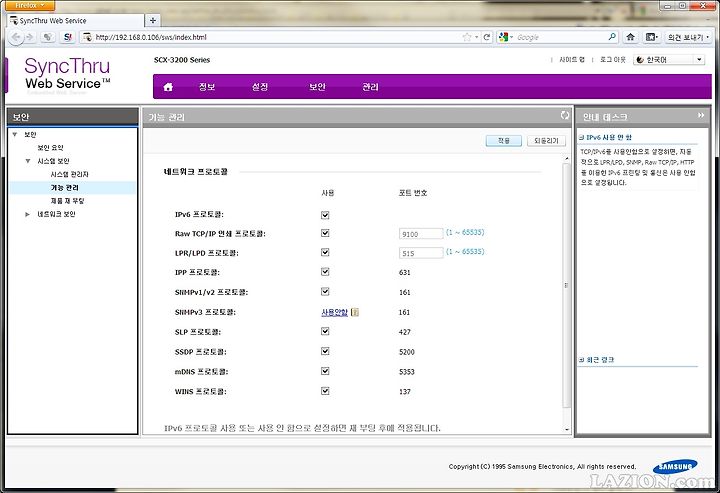Select the SyncThru Web Service browser tab
The height and width of the screenshot is (493, 720).
[x=76, y=21]
